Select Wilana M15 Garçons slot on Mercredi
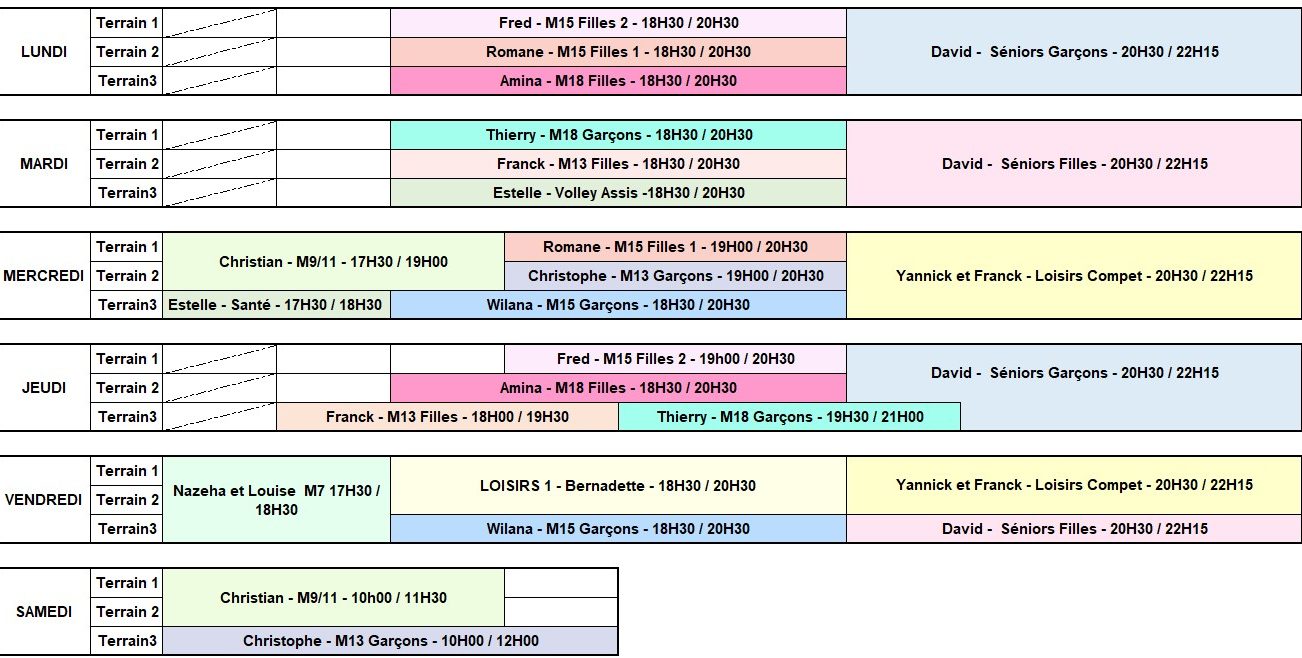Screen dimensions: 1302x658 tap(618, 305)
